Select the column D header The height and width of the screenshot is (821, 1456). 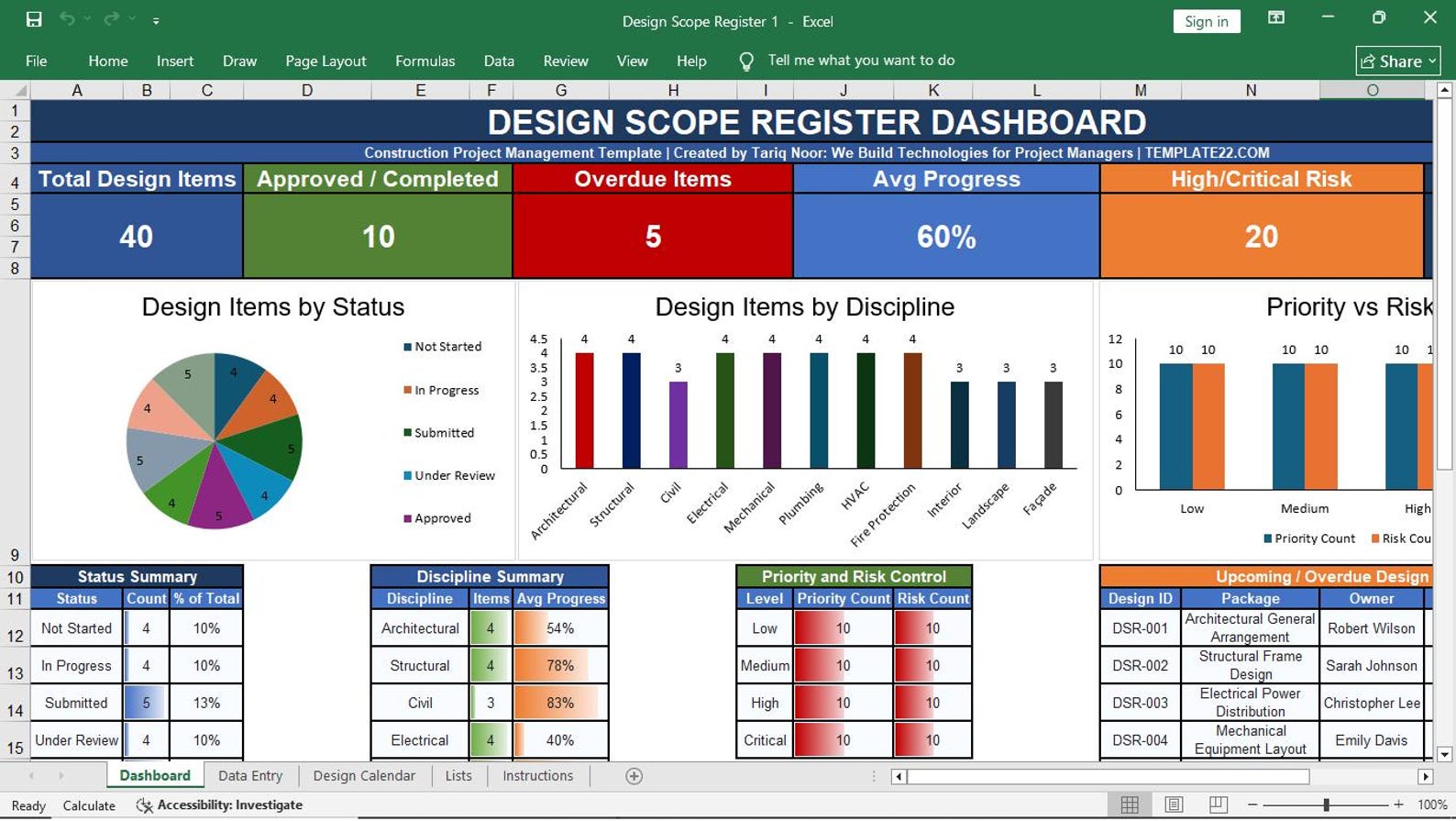(307, 90)
